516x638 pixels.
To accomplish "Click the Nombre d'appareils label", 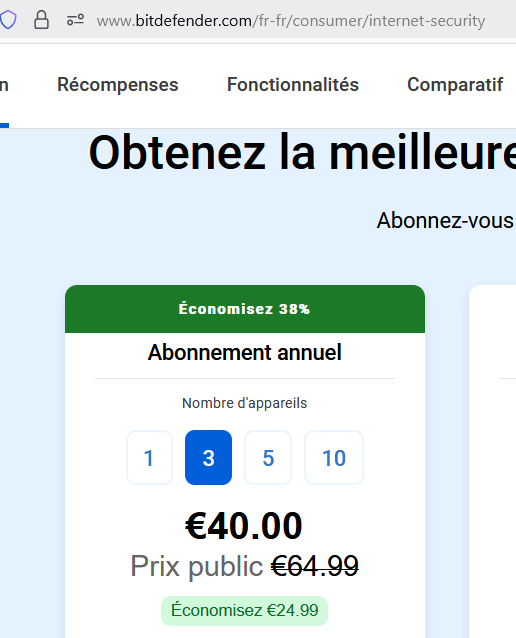I will pyautogui.click(x=245, y=403).
